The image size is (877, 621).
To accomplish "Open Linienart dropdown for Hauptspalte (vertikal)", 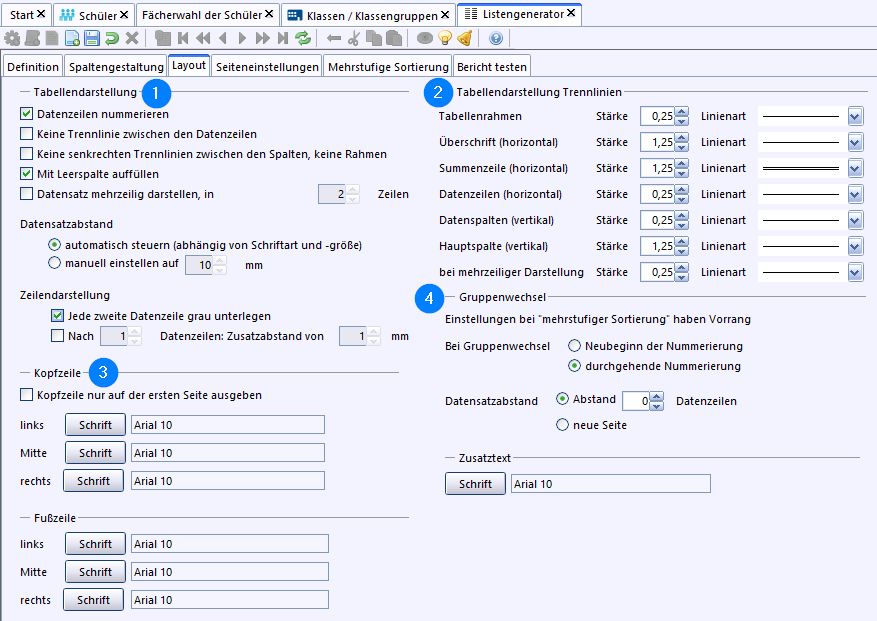I will coord(855,246).
